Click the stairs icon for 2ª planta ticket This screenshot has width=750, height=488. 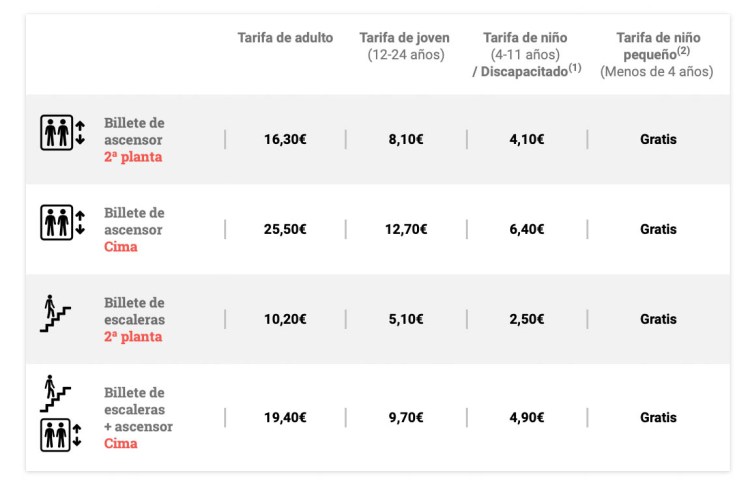pos(55,314)
